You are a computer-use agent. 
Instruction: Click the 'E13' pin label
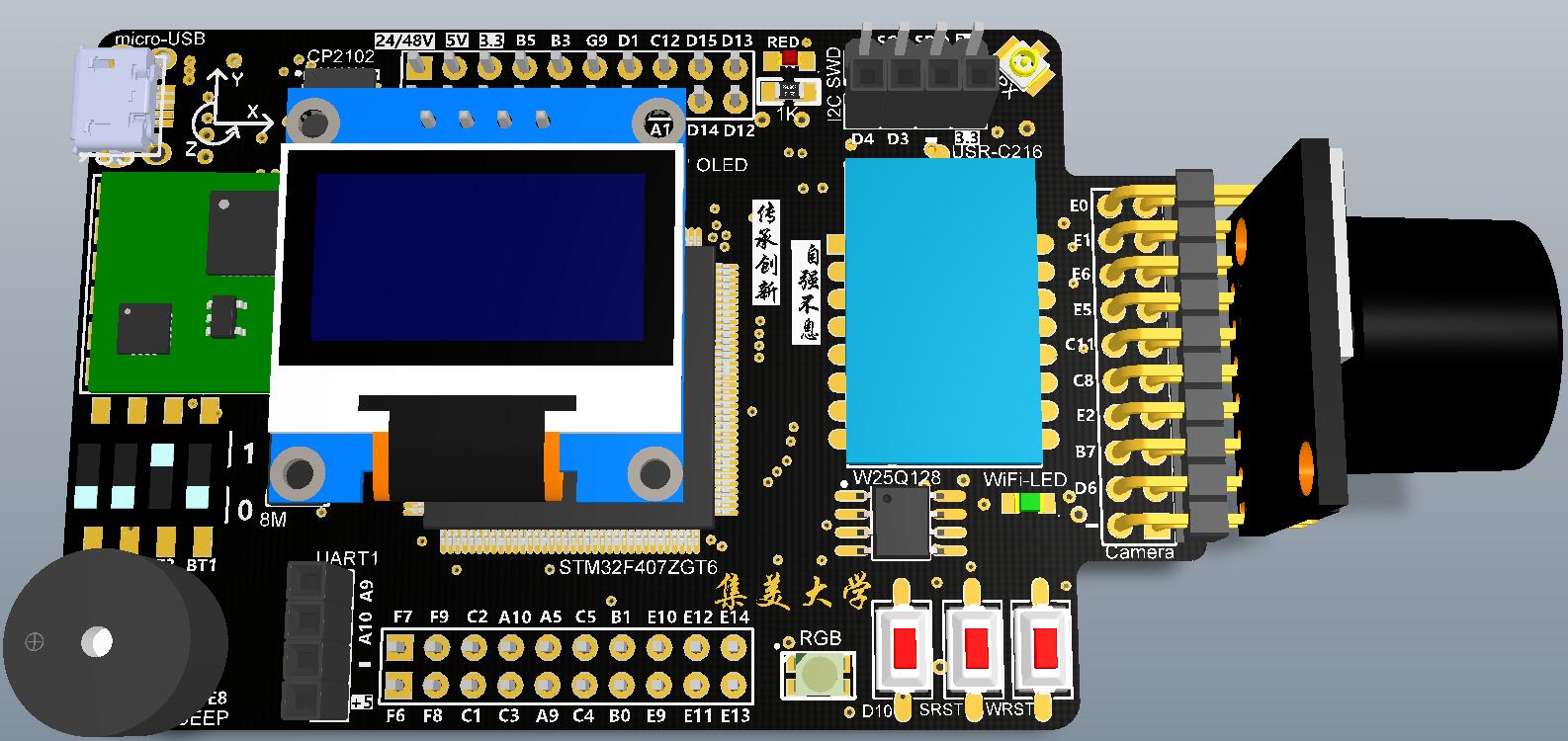pyautogui.click(x=736, y=715)
